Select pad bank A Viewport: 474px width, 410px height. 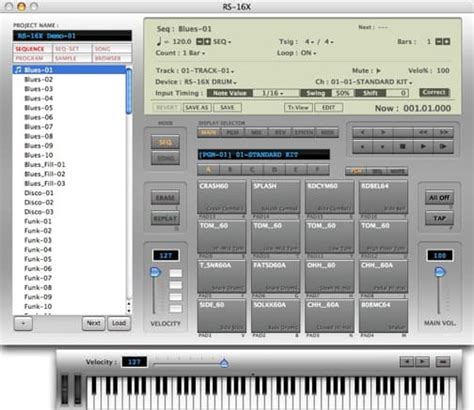click(x=208, y=170)
